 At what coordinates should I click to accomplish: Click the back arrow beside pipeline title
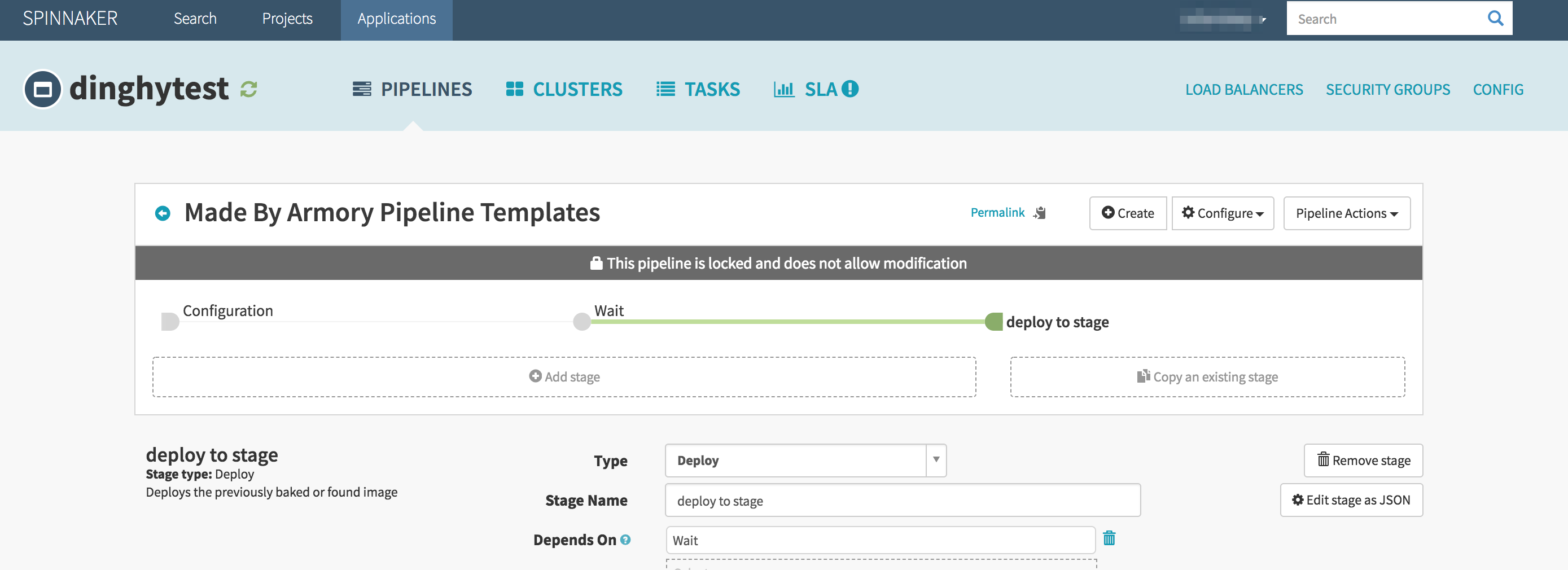point(163,213)
